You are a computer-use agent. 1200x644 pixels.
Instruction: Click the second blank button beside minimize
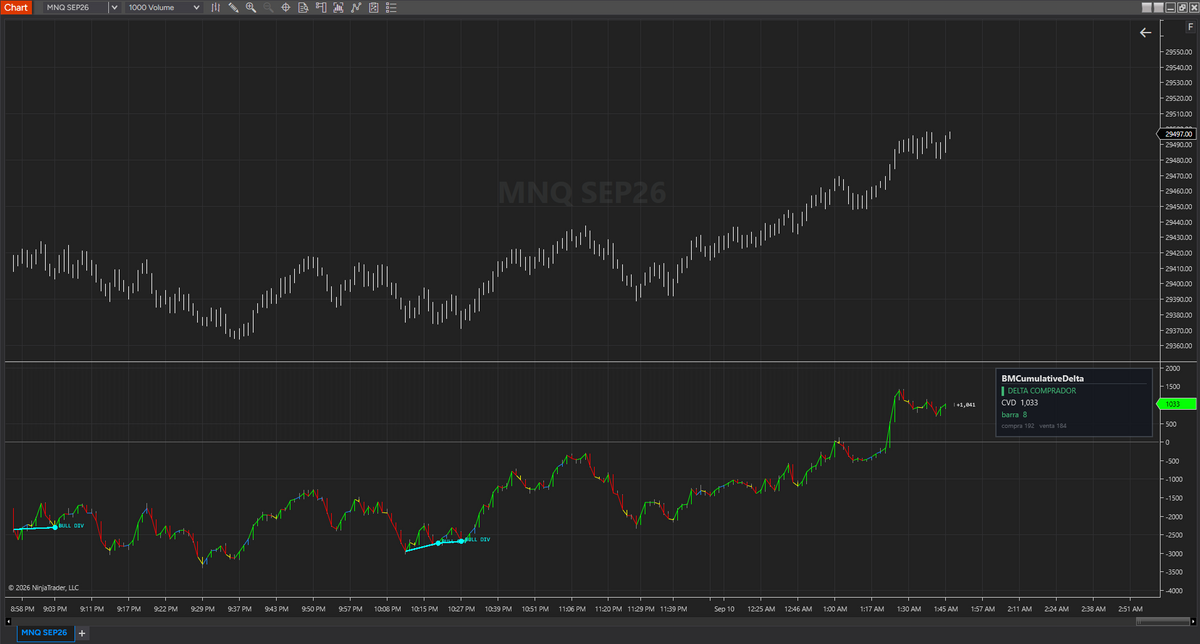1159,7
